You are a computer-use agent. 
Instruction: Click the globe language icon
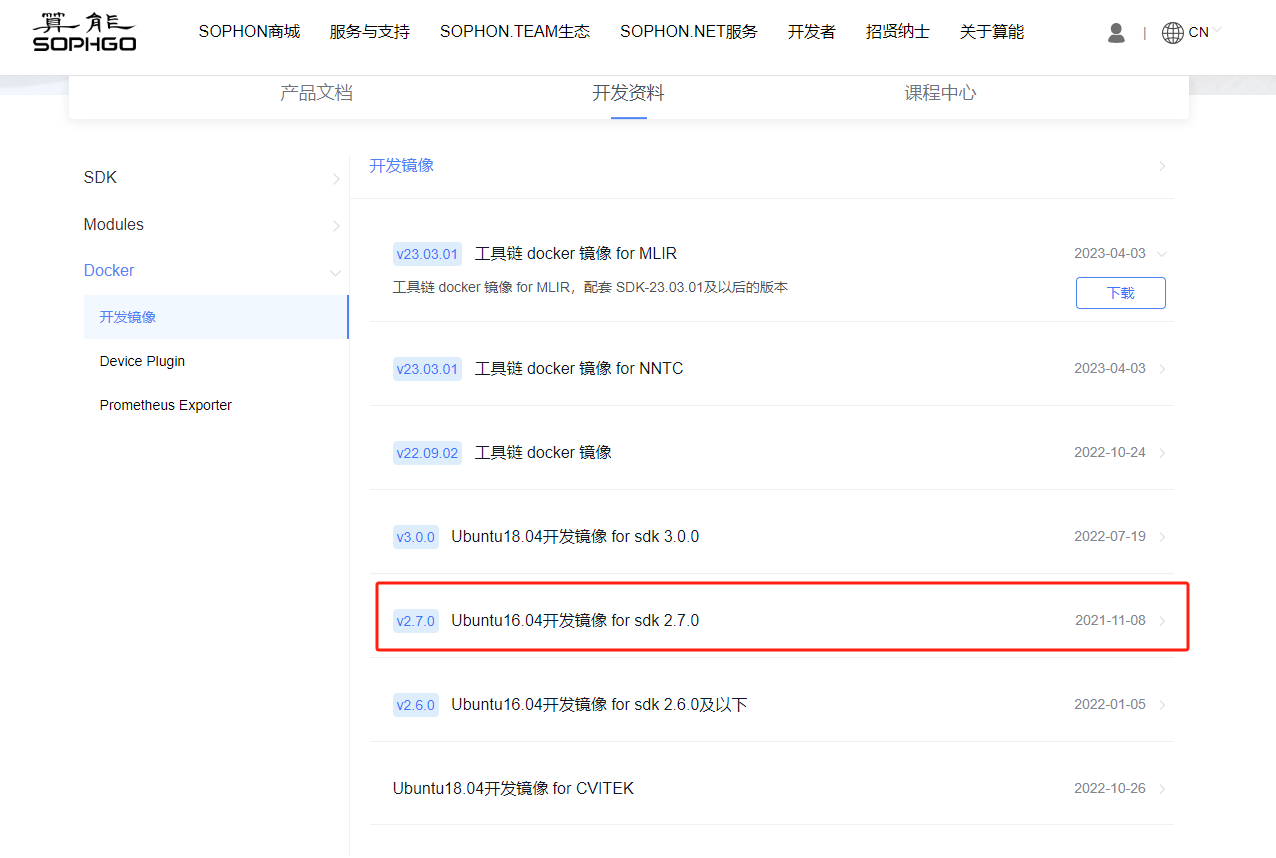(x=1175, y=32)
